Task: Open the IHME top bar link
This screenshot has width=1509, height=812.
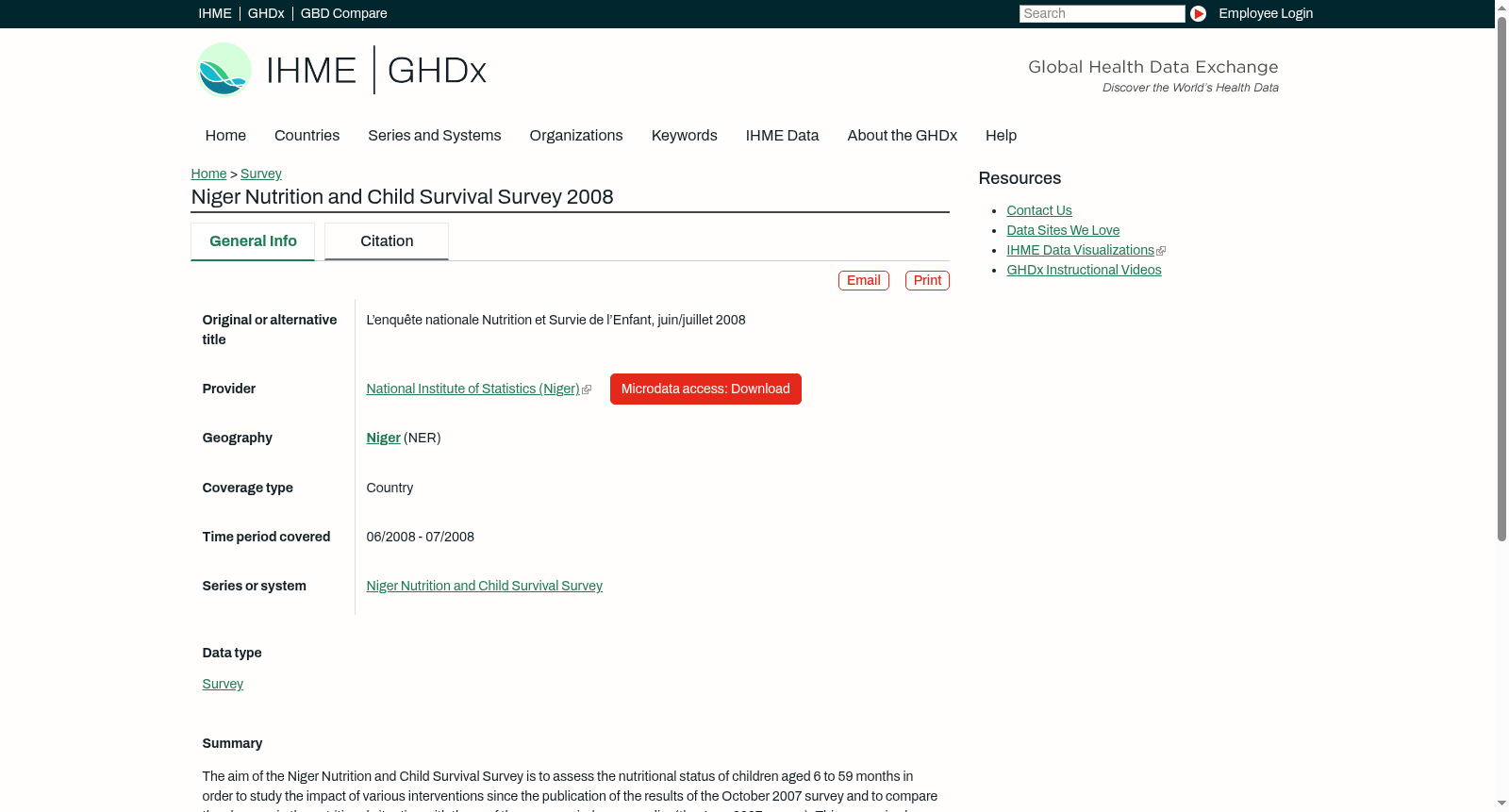Action: coord(215,13)
